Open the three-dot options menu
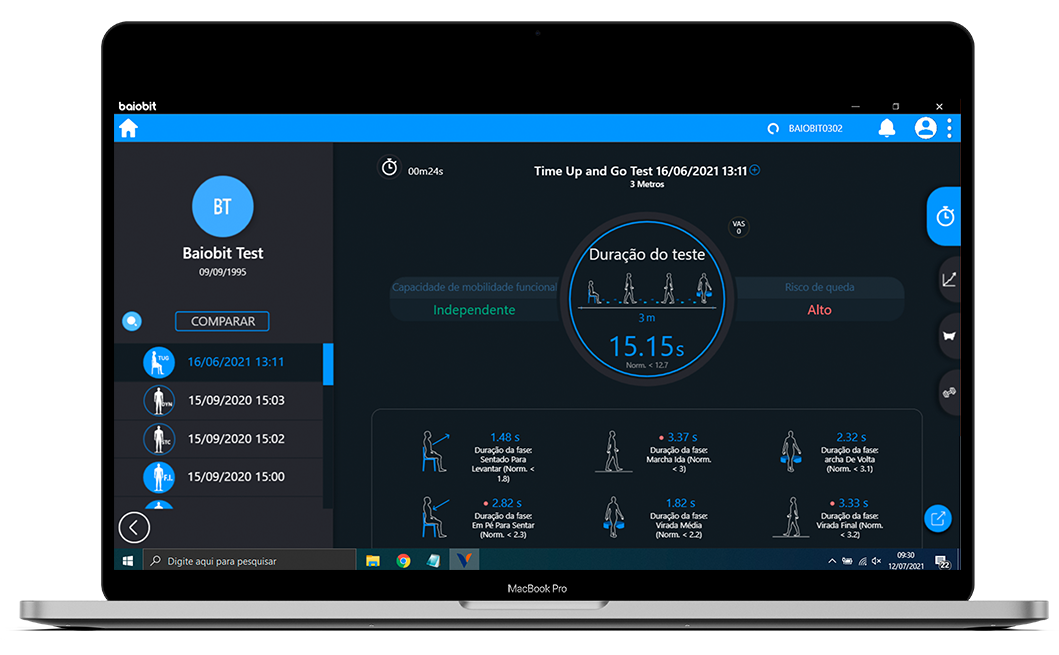 949,128
